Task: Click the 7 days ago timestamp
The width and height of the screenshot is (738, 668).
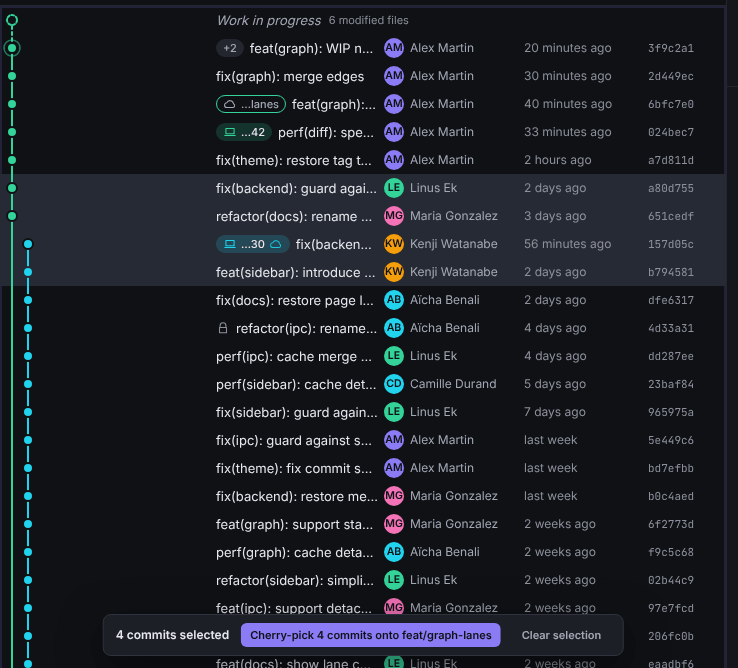Action: (555, 412)
